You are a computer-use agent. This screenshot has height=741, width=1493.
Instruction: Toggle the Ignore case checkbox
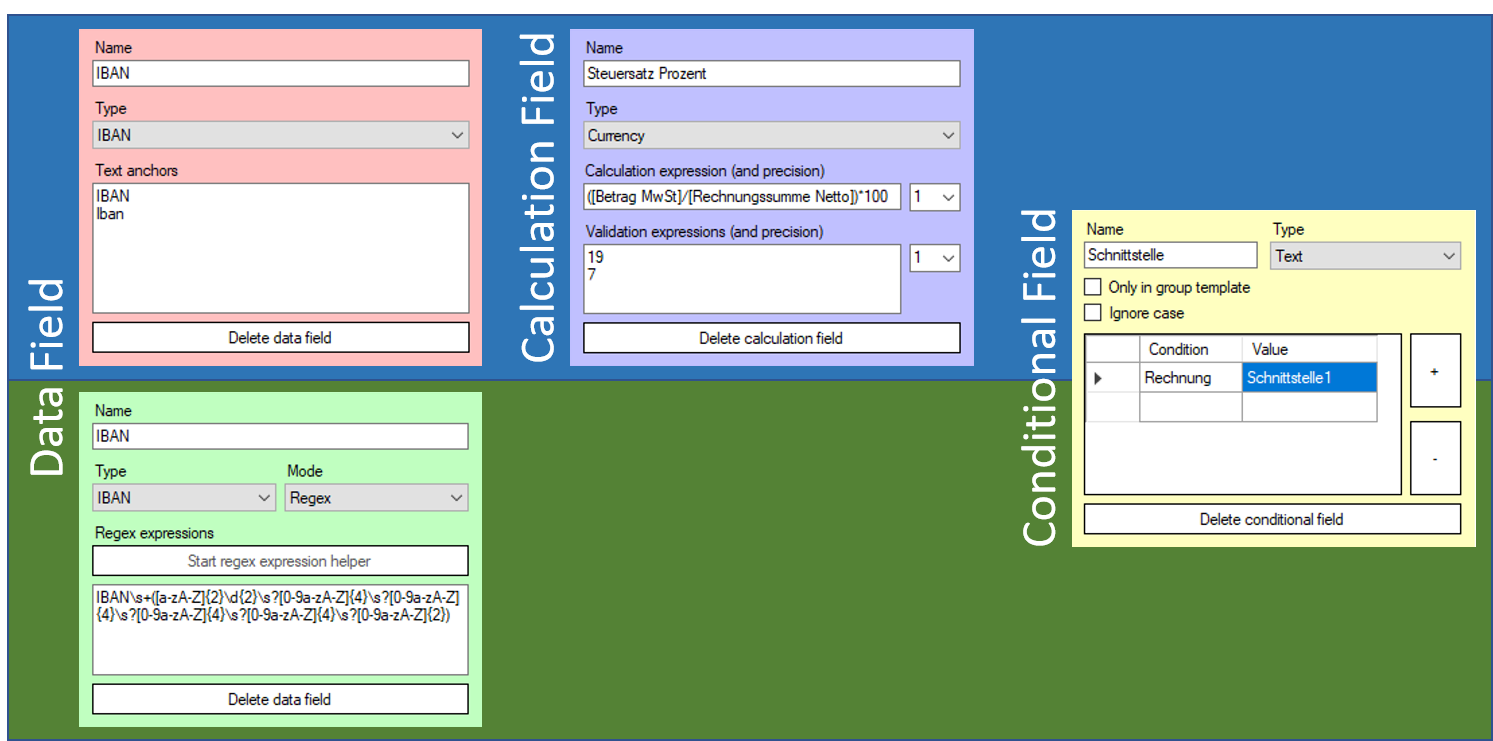1093,313
